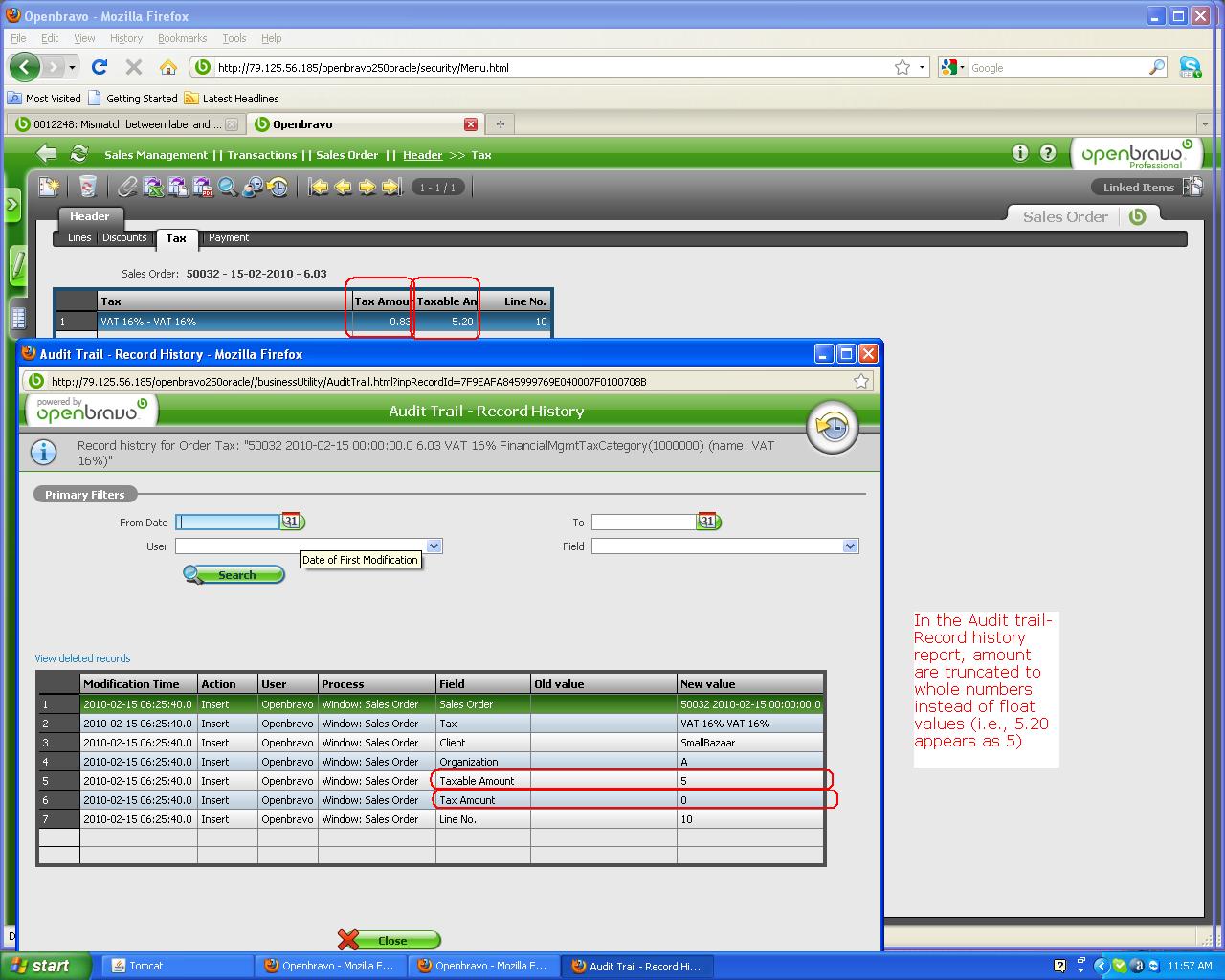This screenshot has width=1225, height=980.
Task: Open the From Date calendar picker
Action: pyautogui.click(x=293, y=522)
